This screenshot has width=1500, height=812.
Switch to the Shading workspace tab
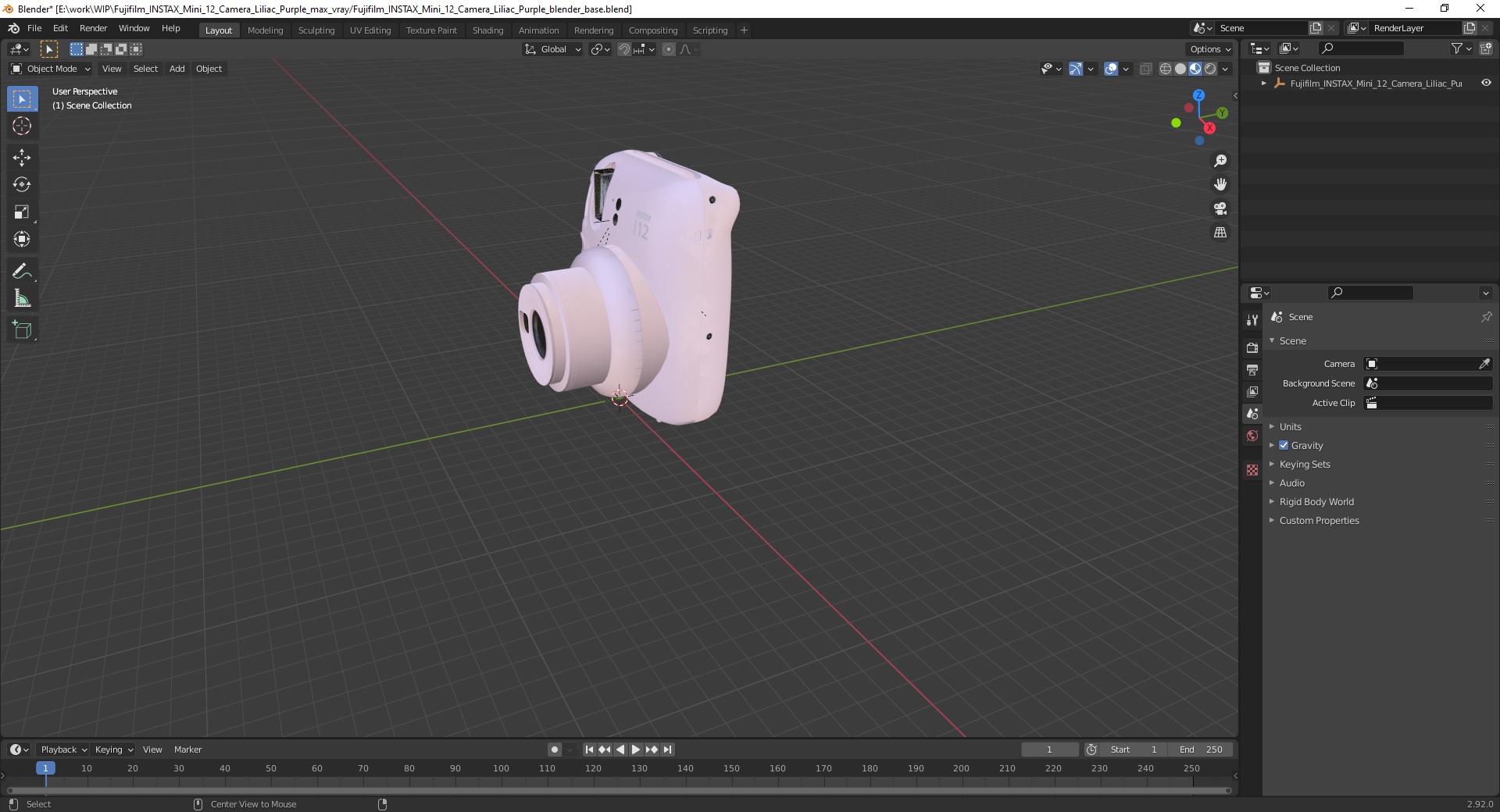pyautogui.click(x=487, y=30)
